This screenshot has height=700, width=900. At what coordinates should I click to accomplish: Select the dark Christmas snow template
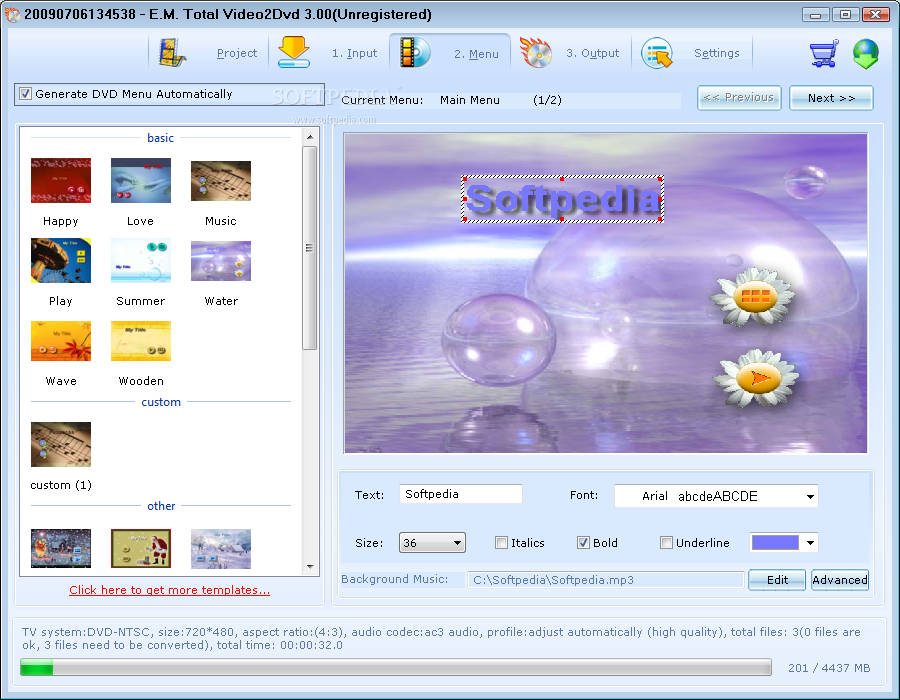coord(61,549)
